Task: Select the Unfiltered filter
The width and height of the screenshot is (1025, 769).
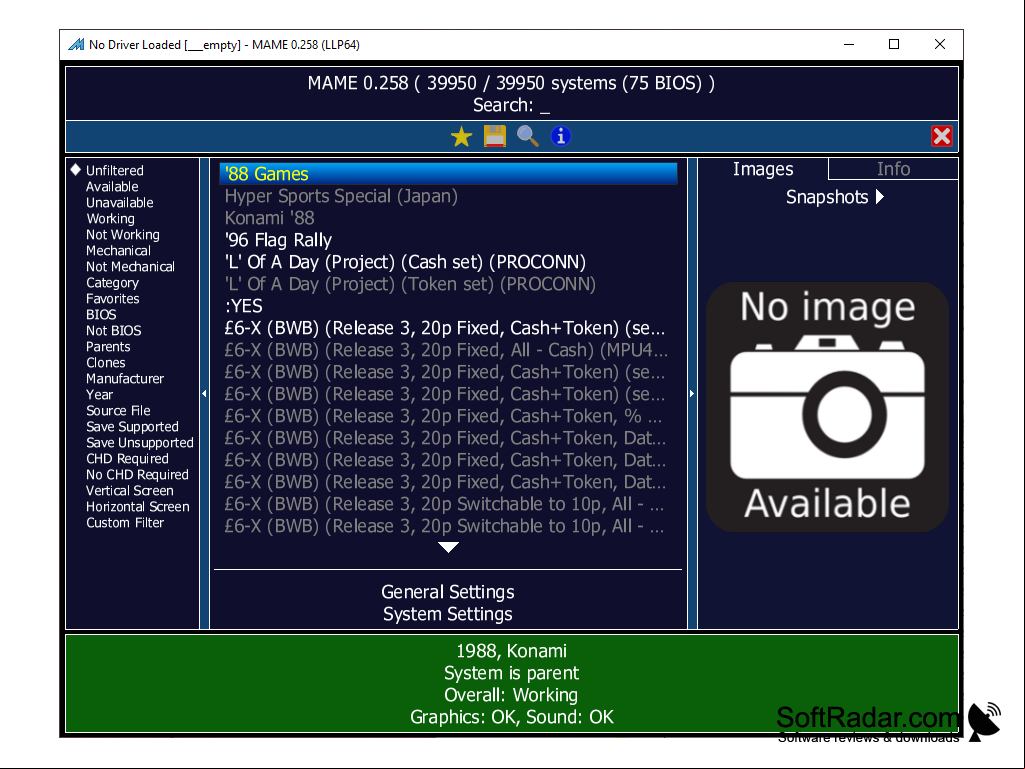Action: coord(114,171)
